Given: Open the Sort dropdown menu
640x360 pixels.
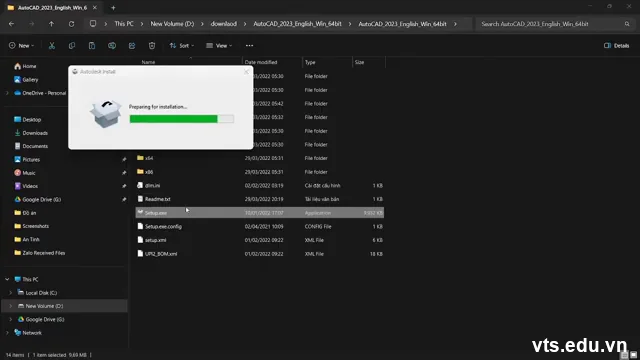Looking at the screenshot, I should (x=182, y=46).
